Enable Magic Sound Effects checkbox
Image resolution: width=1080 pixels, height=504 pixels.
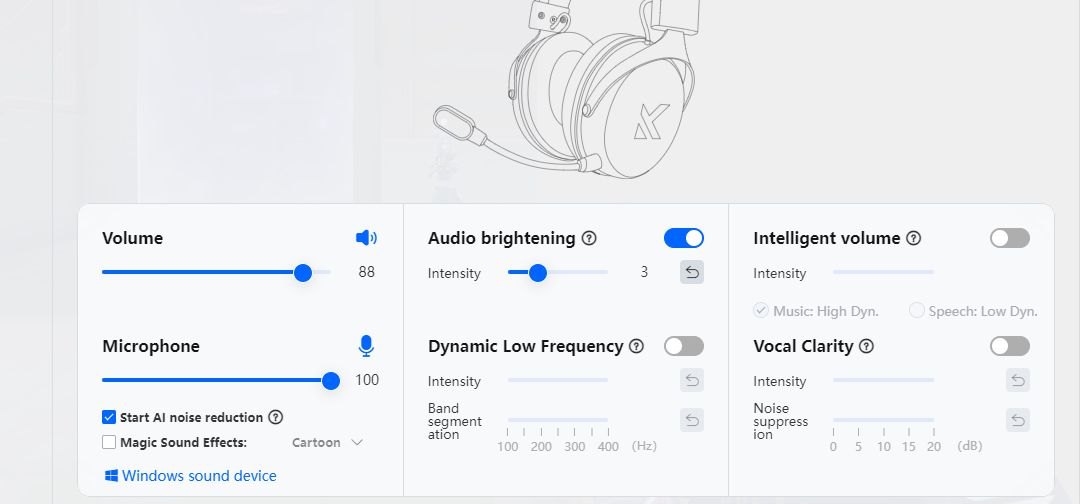(109, 442)
